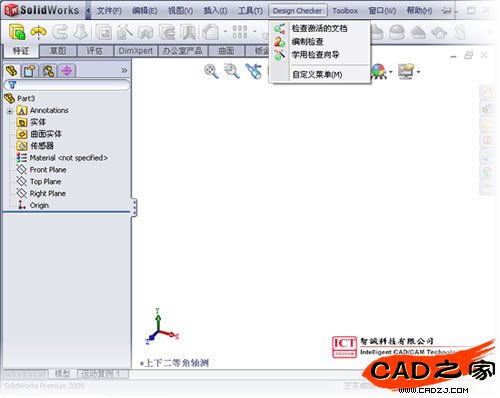This screenshot has width=500, height=398.
Task: Click the Extruded Boss/Base feature icon
Action: pos(17,32)
